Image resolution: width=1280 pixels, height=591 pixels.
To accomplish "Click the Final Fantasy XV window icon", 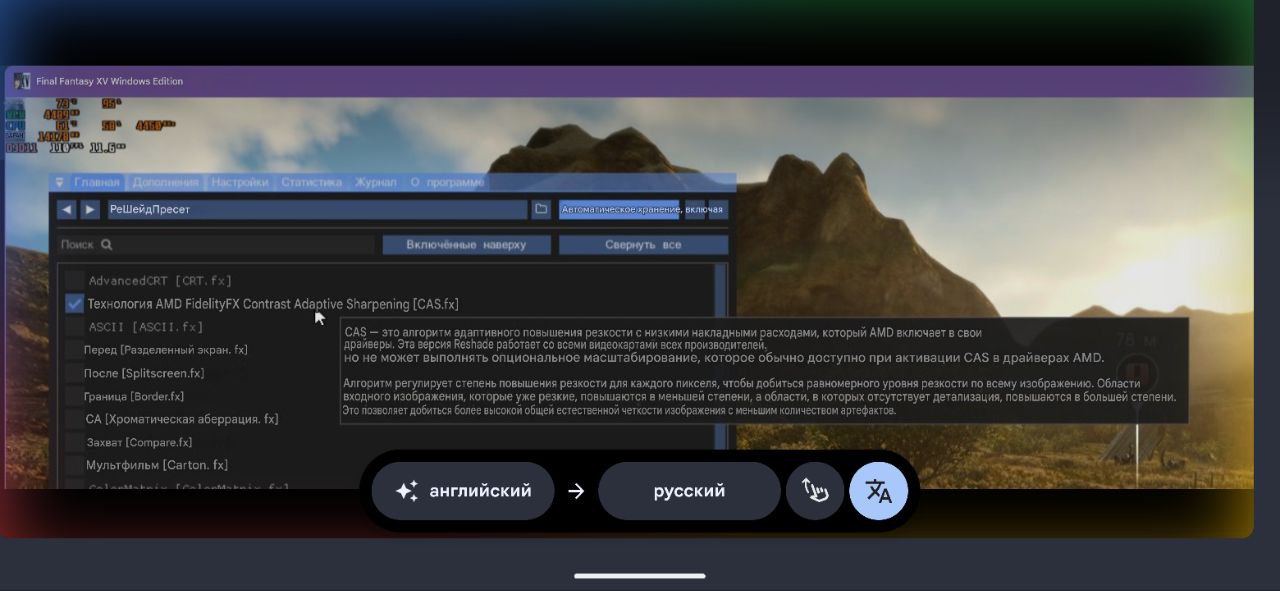I will click(x=22, y=81).
